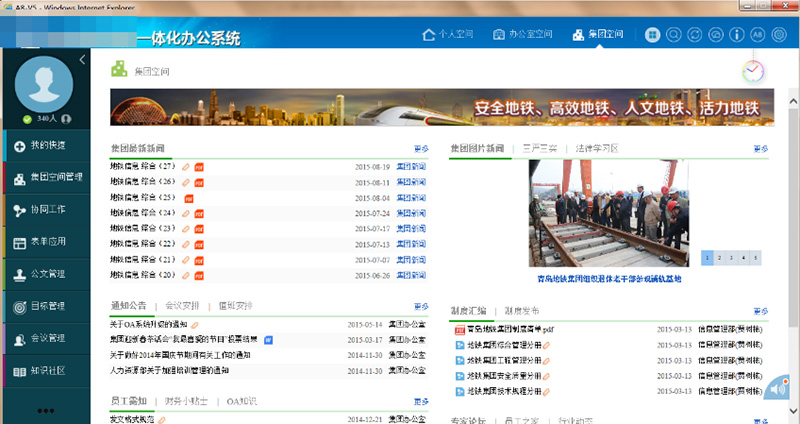Click 集团新闻 link on 2015-07-07 row
800x424 pixels.
point(411,260)
